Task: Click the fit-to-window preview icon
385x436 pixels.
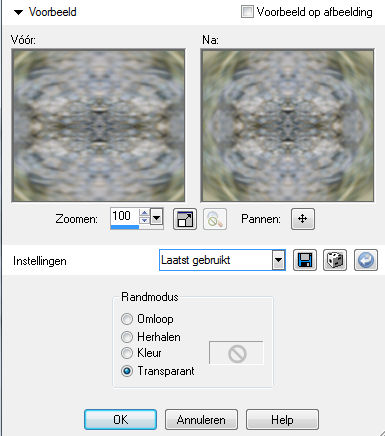Action: coord(185,219)
